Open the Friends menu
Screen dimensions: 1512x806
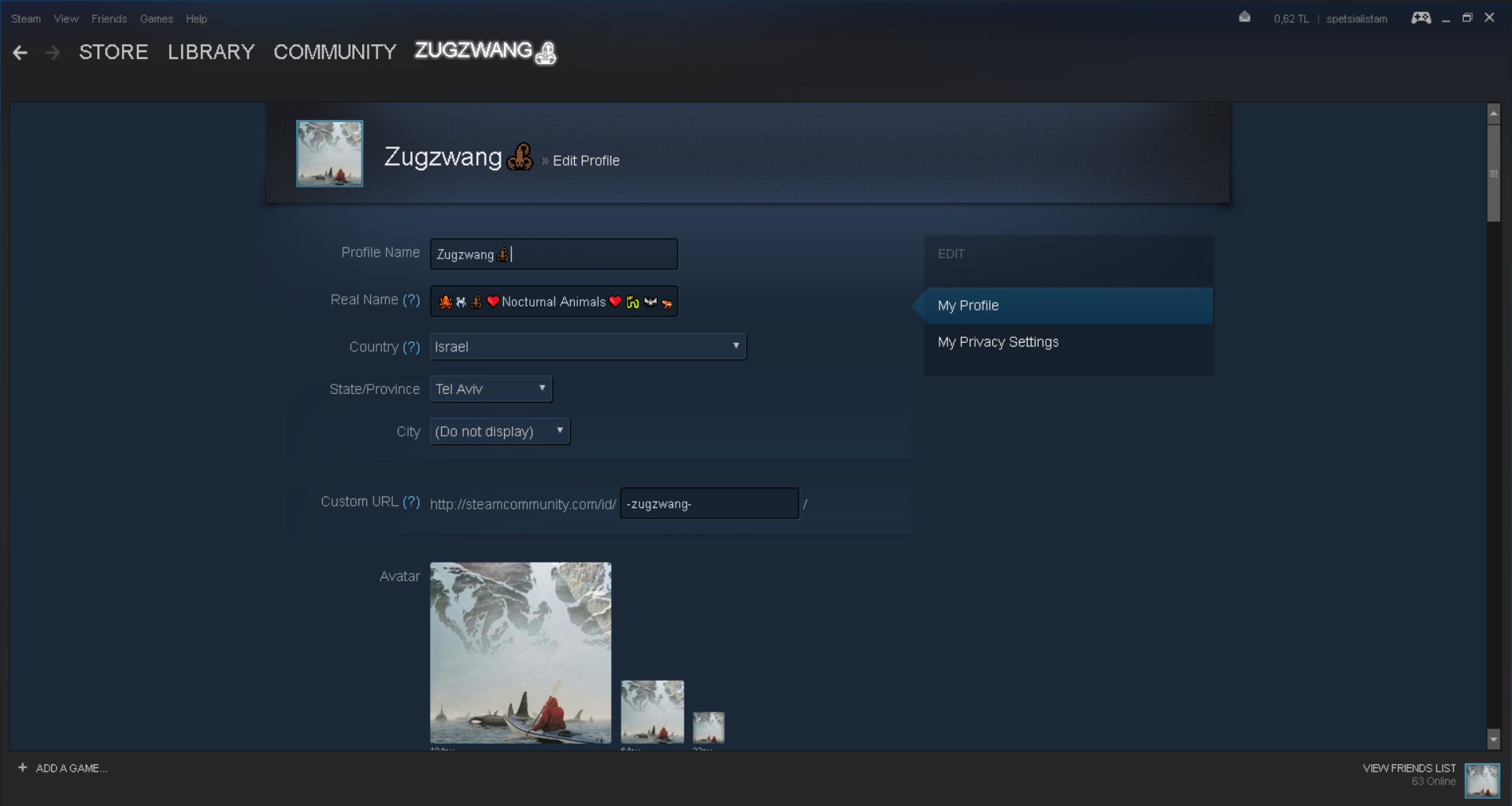(x=109, y=19)
